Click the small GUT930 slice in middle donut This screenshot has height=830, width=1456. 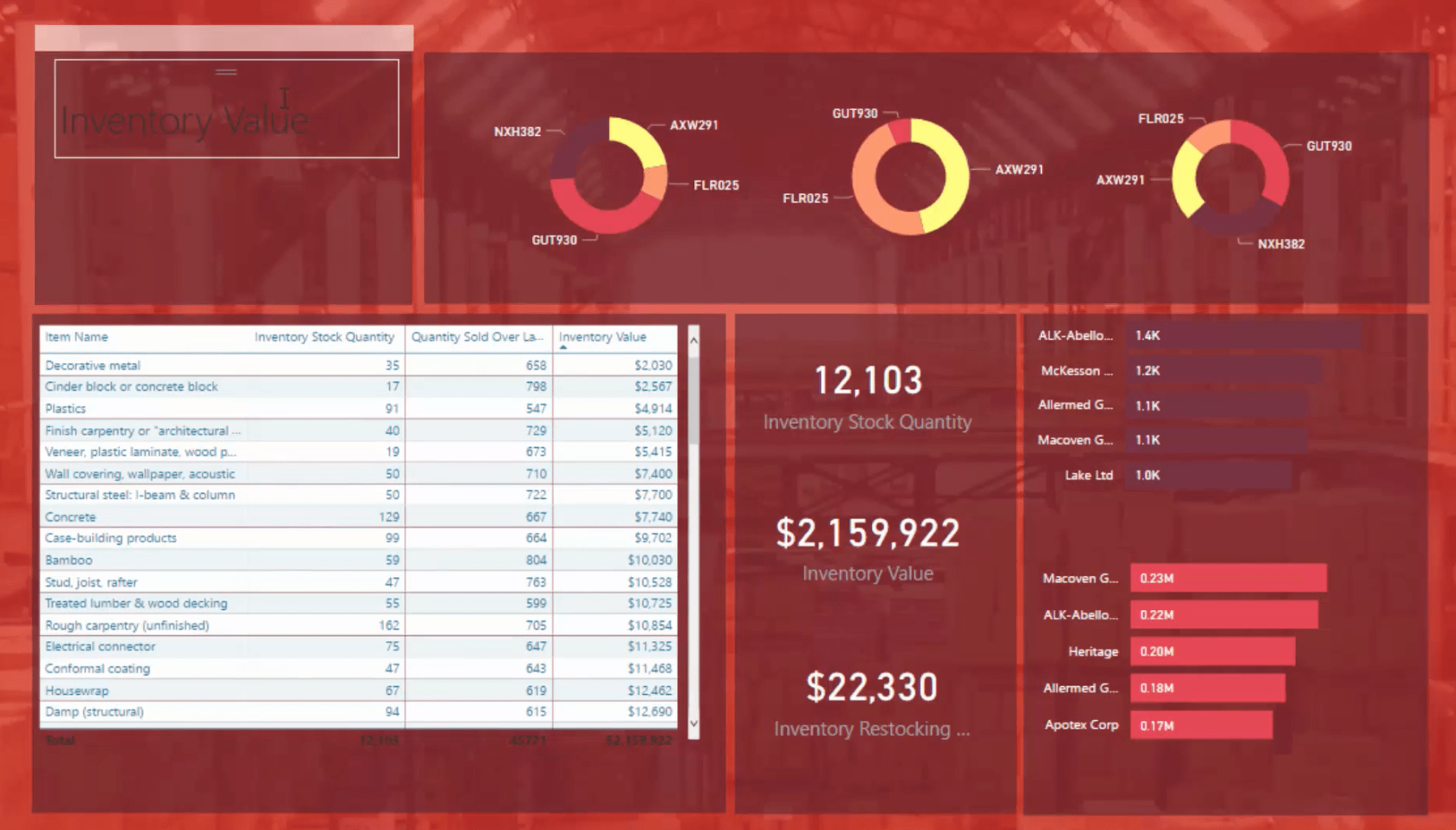pyautogui.click(x=900, y=130)
